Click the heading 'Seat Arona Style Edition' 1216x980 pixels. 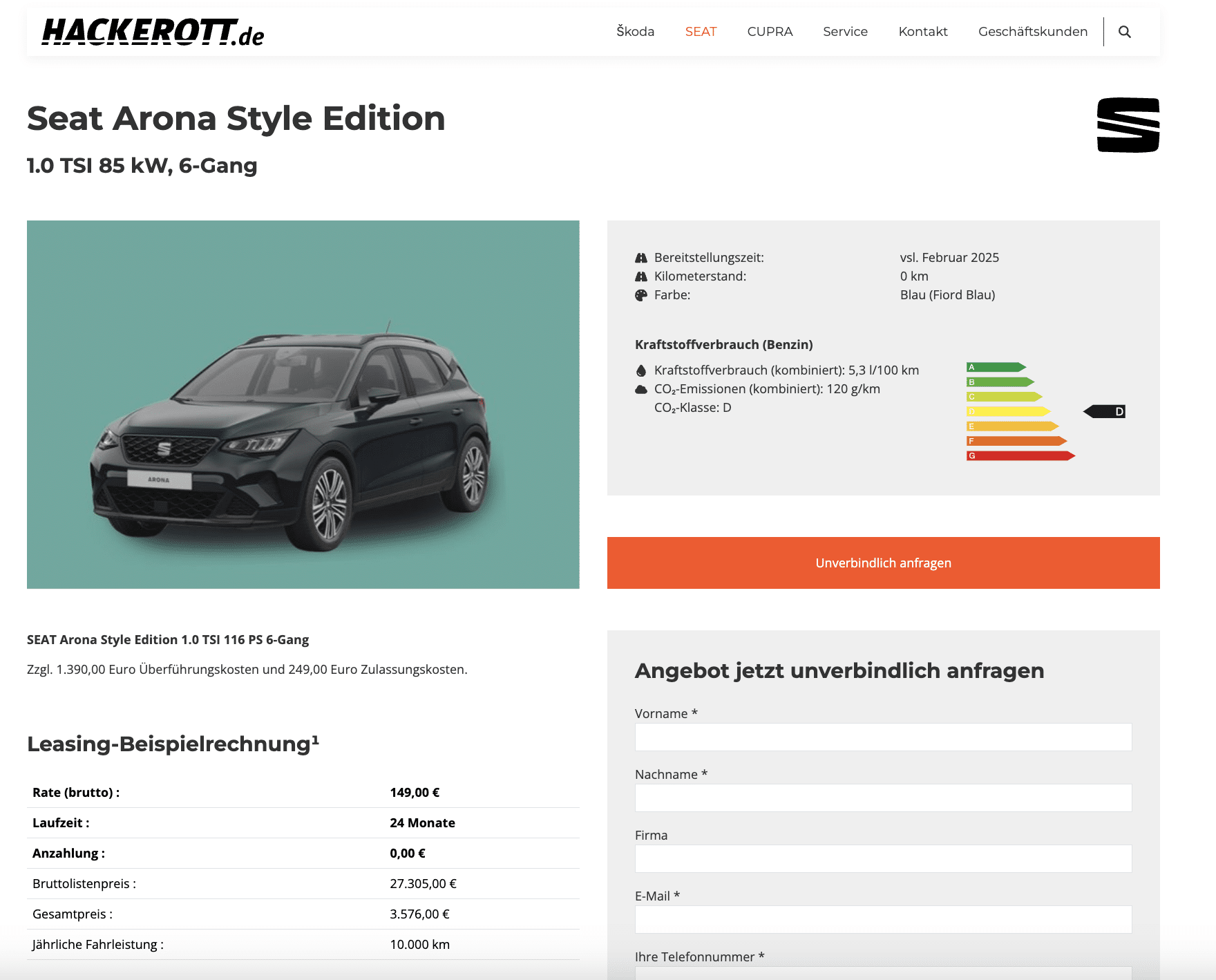[236, 118]
